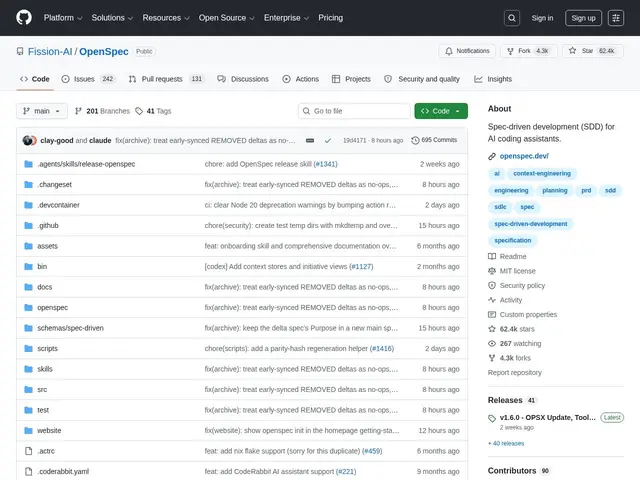This screenshot has height=480, width=640.
Task: Click the clay-good author avatar
Action: [27, 140]
